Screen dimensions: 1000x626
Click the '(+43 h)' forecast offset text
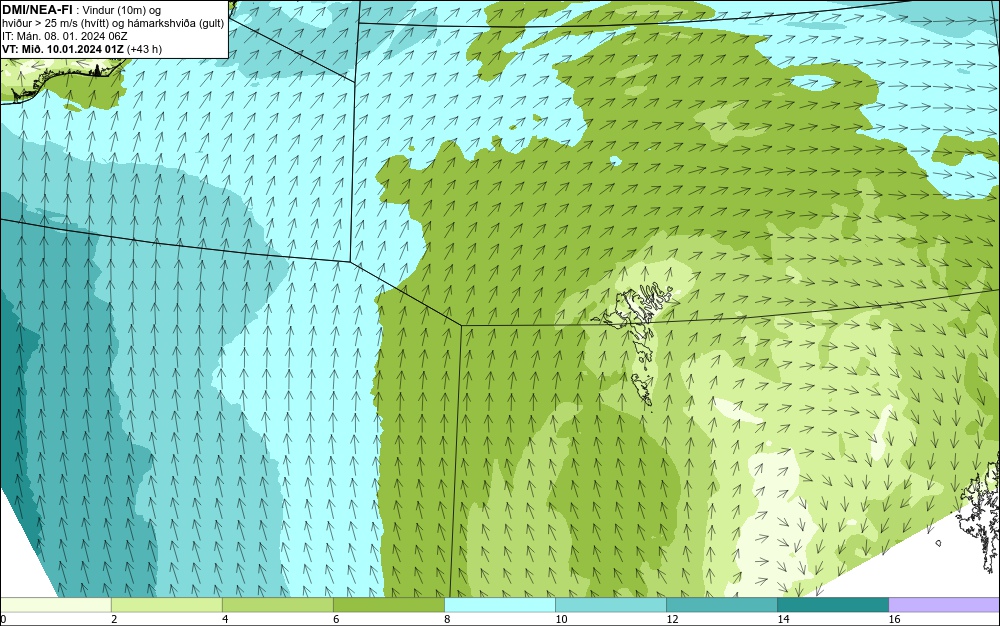pos(145,49)
